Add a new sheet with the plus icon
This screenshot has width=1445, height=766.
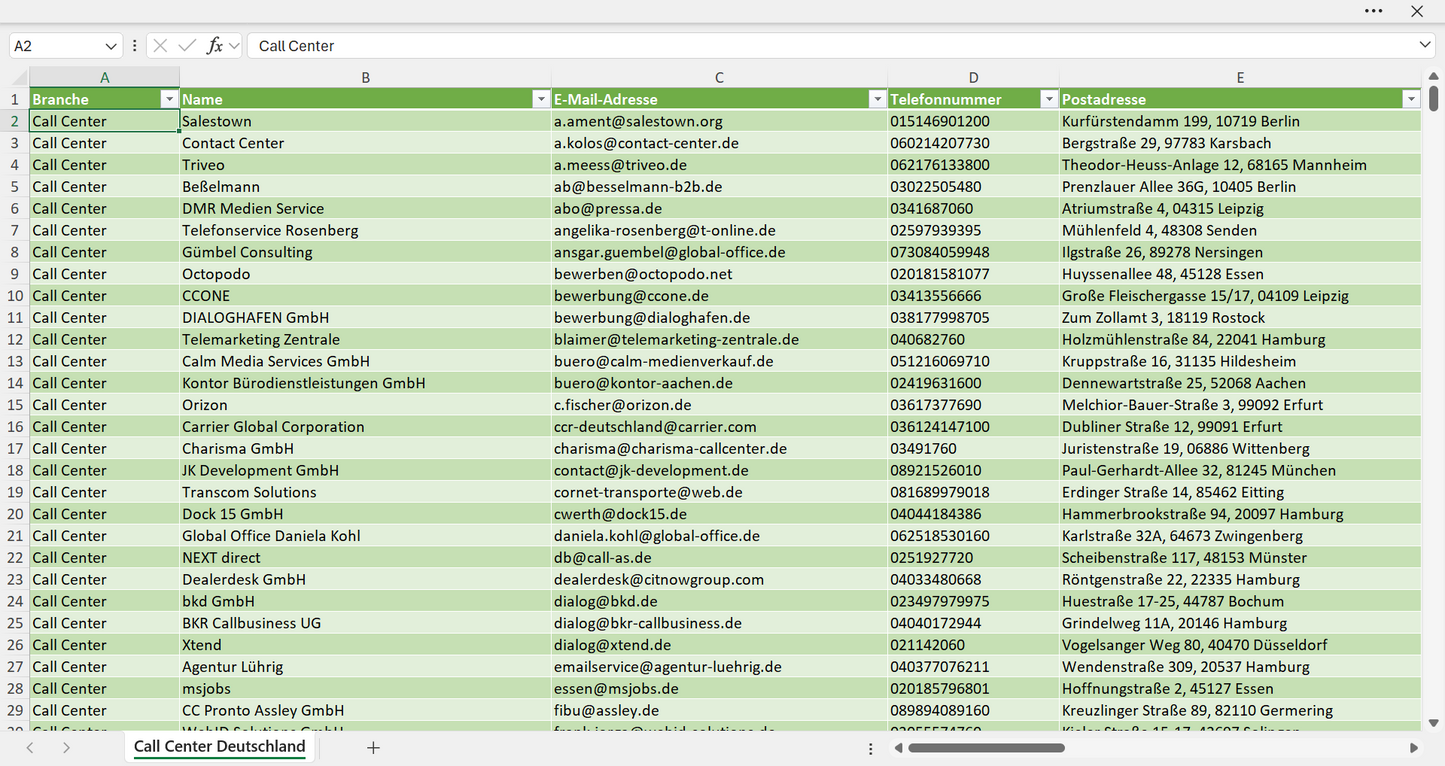(x=373, y=747)
